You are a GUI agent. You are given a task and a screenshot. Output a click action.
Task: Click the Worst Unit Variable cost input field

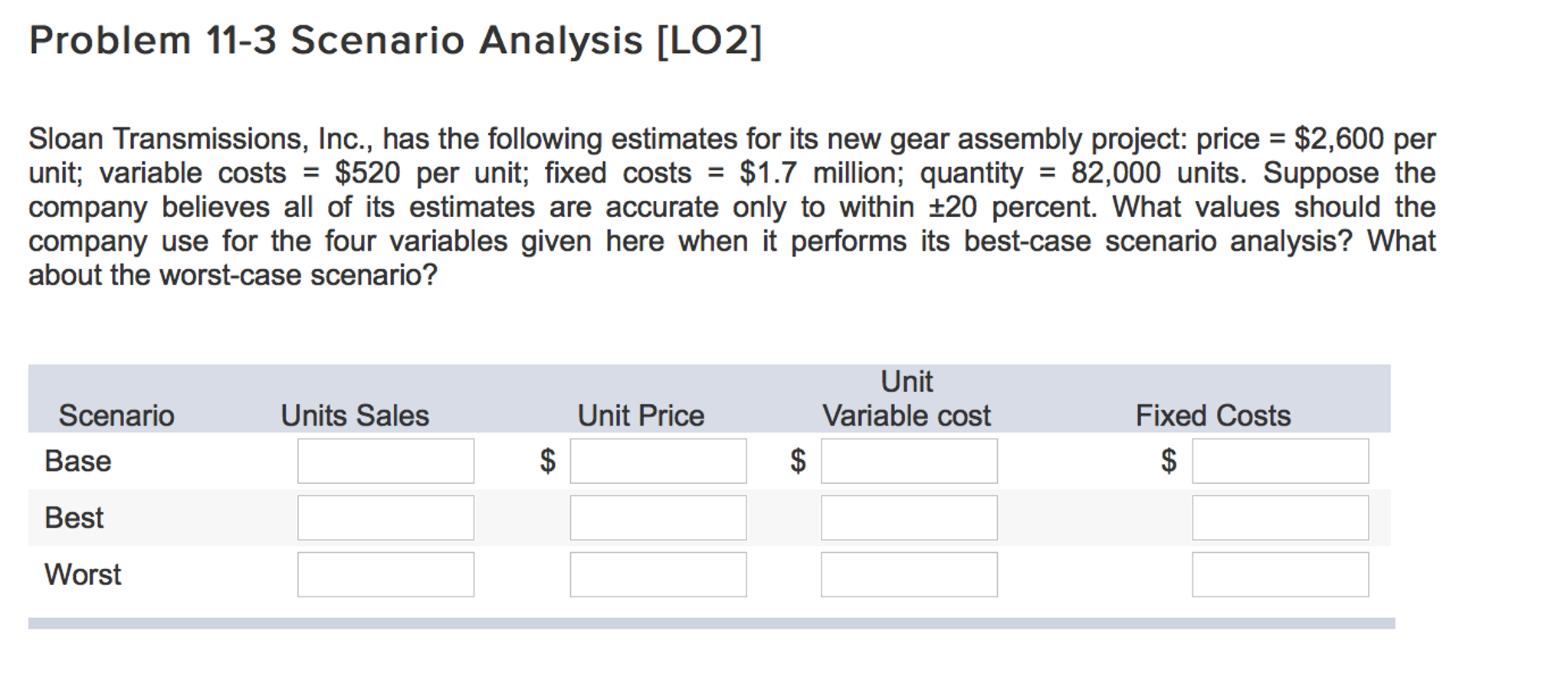909,574
